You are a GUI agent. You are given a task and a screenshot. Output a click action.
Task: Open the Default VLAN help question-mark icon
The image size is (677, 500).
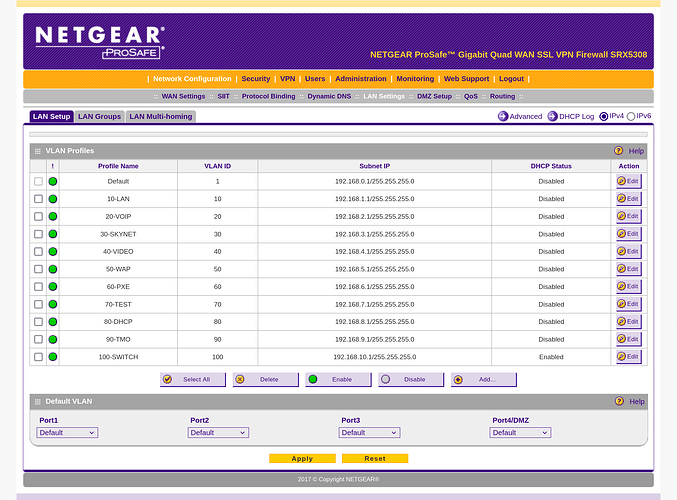tap(619, 401)
